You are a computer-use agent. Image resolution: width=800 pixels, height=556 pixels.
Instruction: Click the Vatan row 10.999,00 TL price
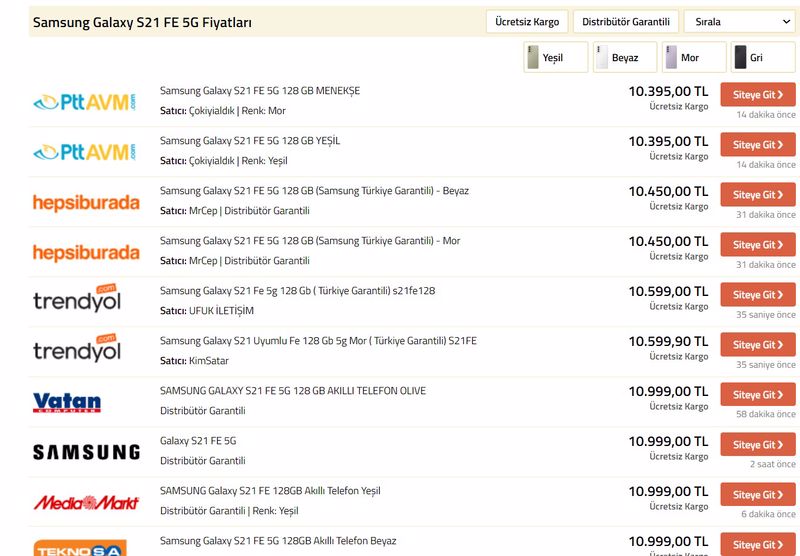pos(668,392)
